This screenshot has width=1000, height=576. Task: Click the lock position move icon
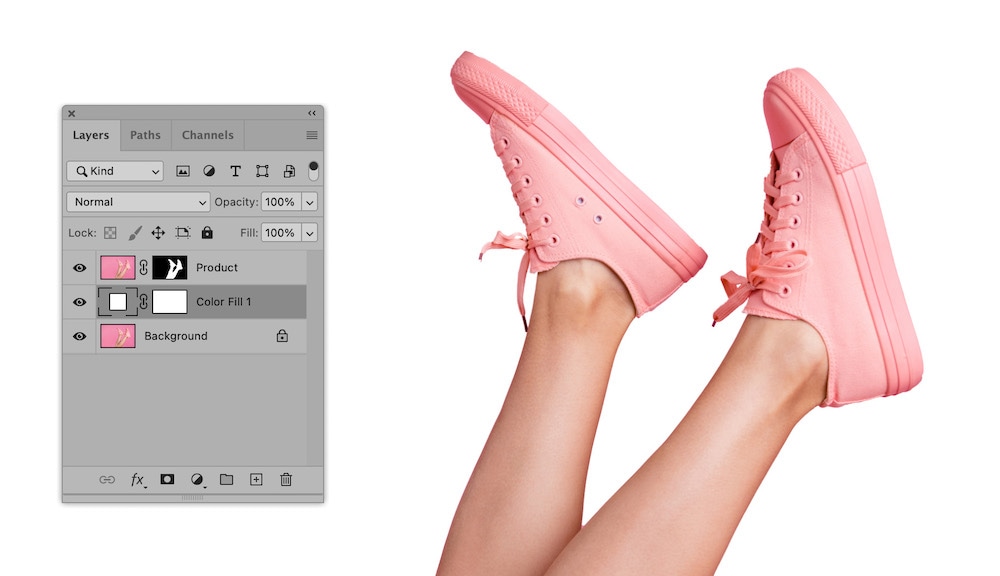click(x=158, y=233)
